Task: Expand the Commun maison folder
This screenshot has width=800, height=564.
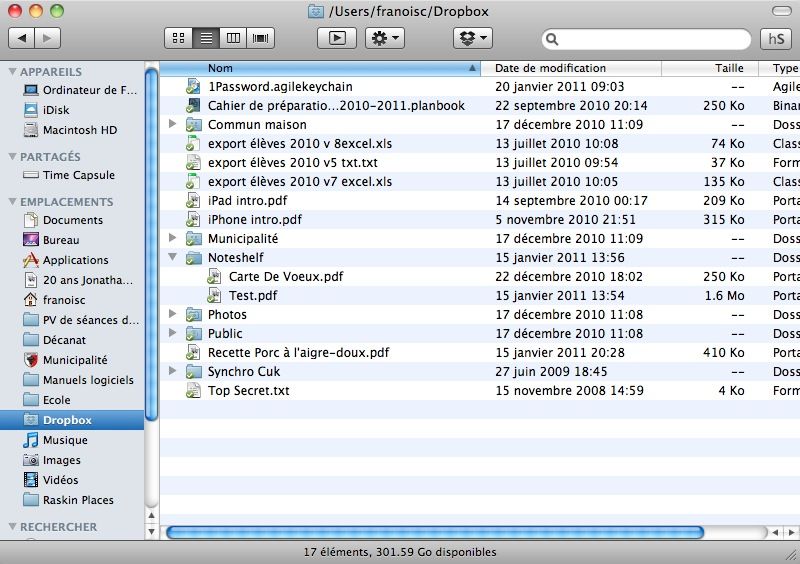Action: (x=173, y=125)
